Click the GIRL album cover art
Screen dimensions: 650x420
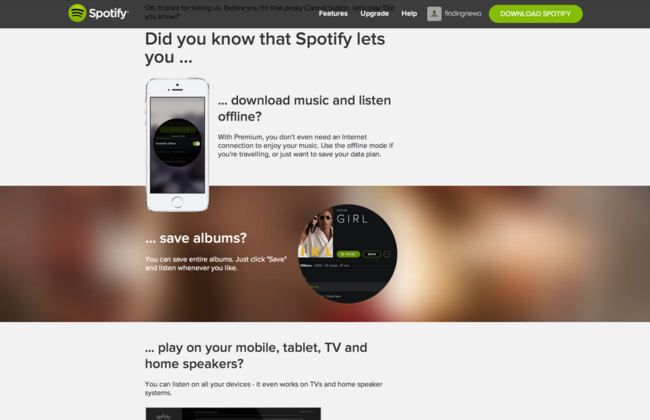[316, 232]
